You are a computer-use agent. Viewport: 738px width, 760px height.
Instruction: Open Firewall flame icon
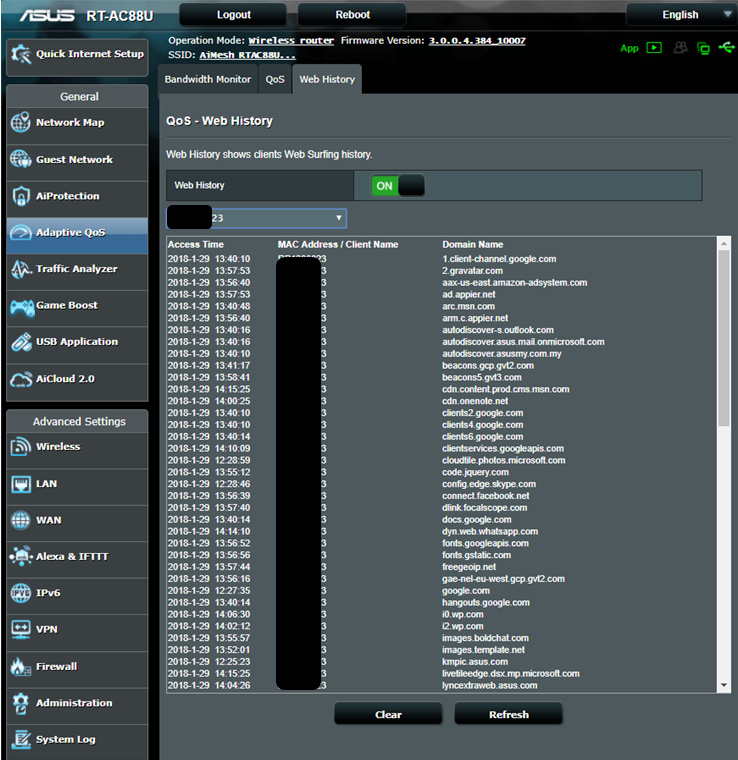click(x=20, y=666)
